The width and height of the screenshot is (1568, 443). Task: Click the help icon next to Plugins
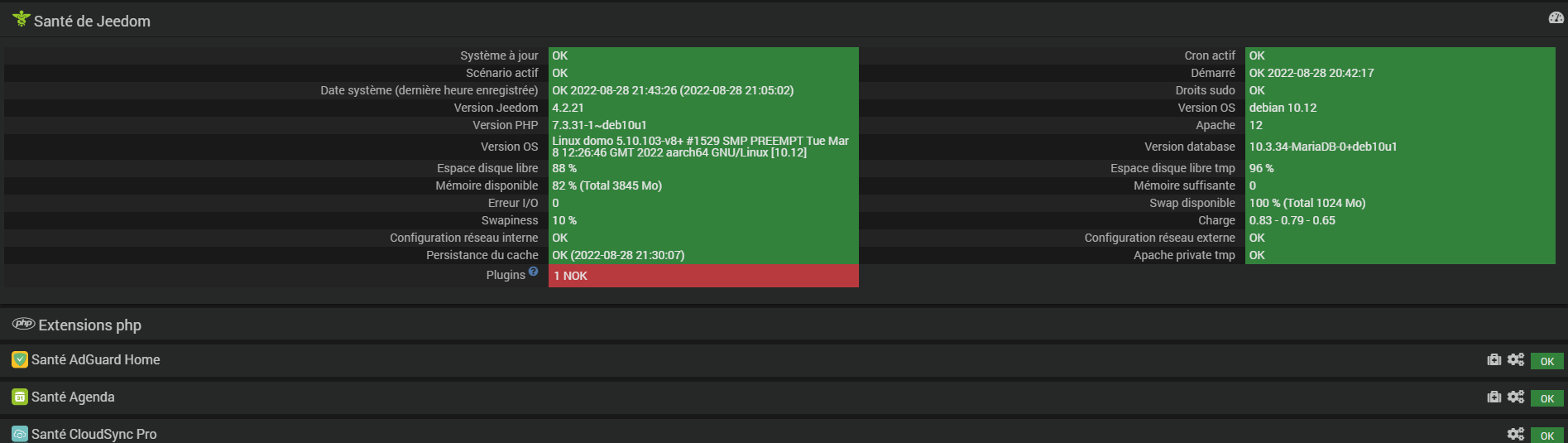tap(534, 272)
